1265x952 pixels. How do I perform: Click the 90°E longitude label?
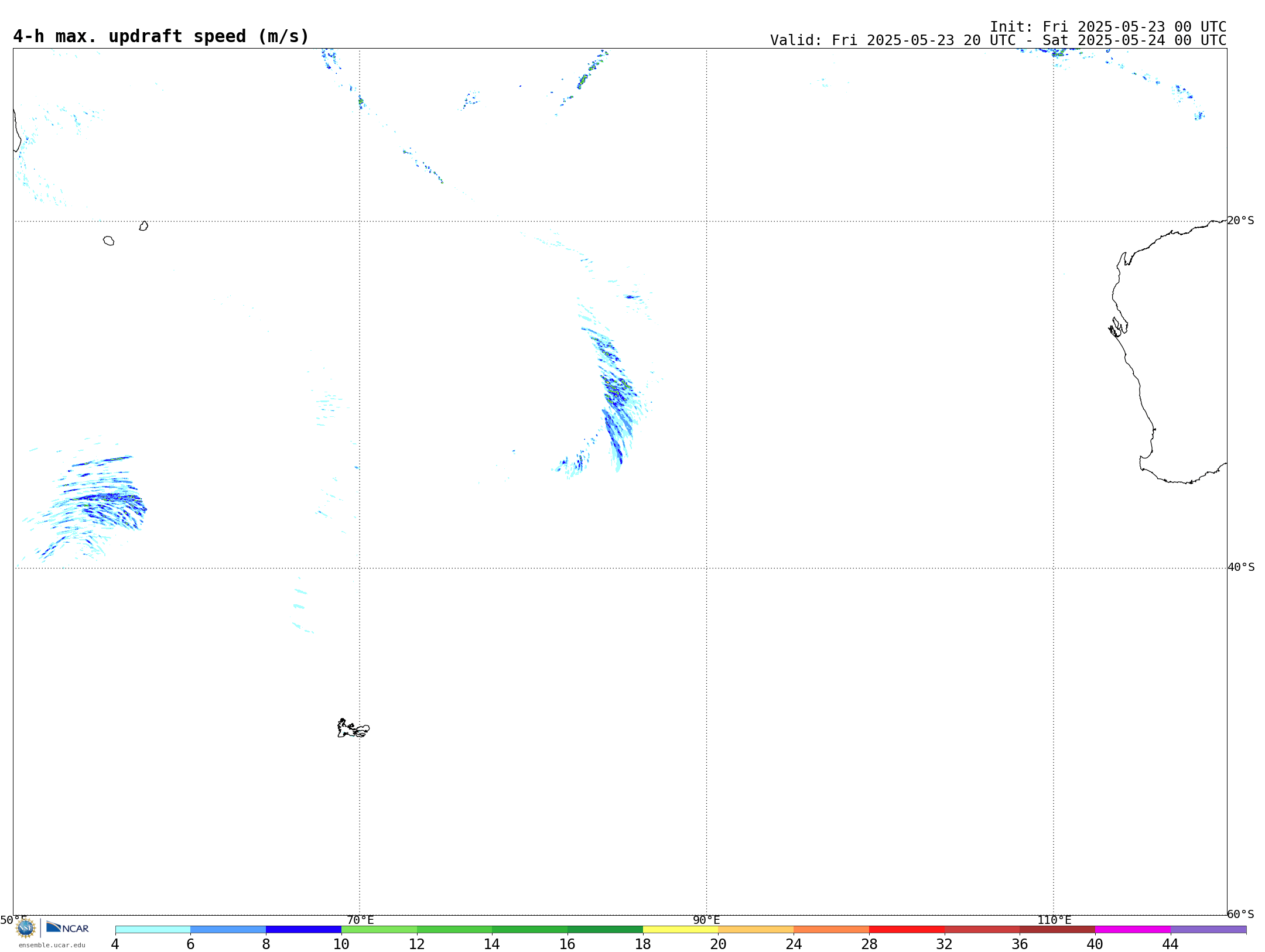pos(706,920)
